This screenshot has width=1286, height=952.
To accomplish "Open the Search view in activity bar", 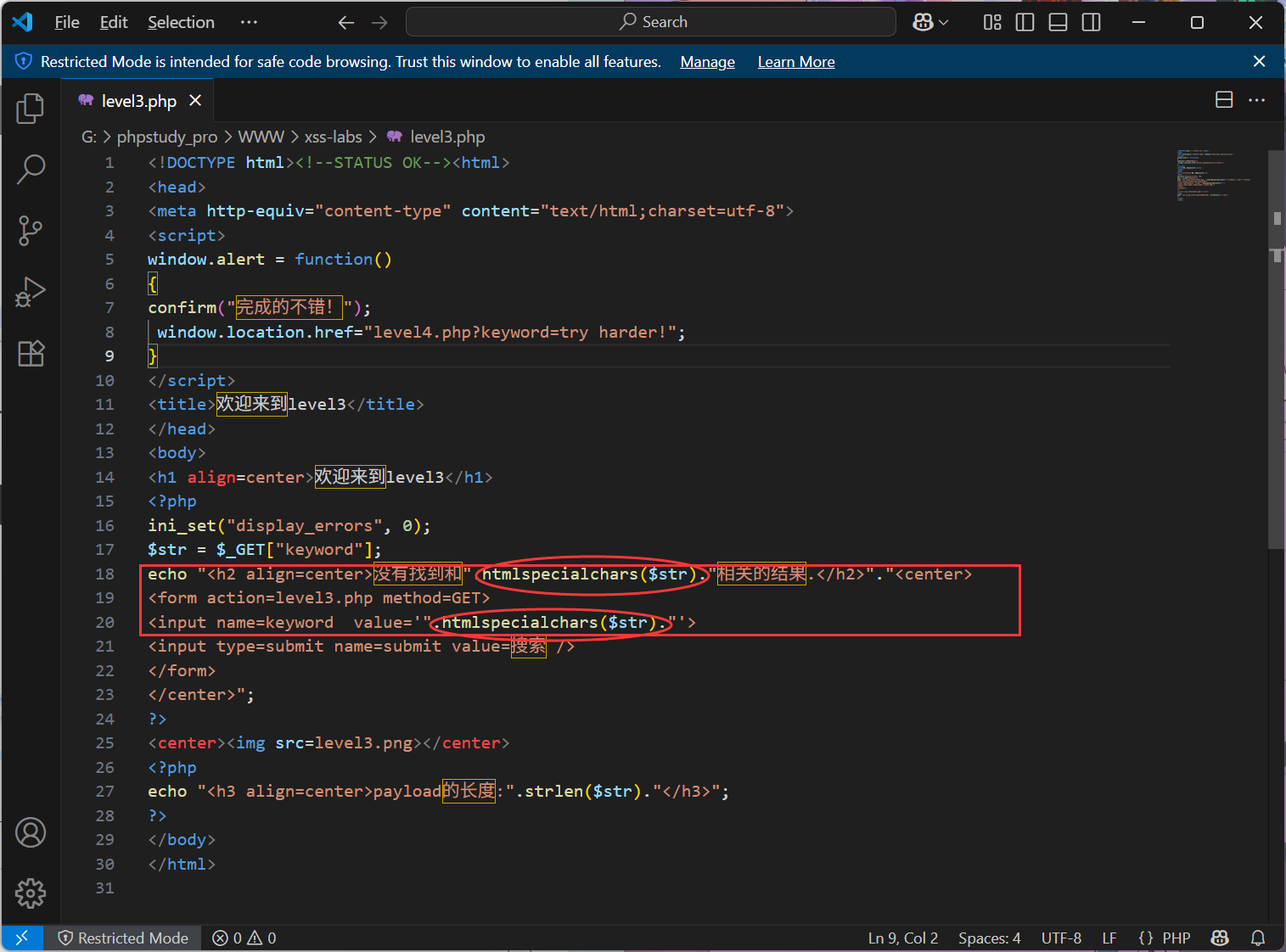I will [x=31, y=169].
